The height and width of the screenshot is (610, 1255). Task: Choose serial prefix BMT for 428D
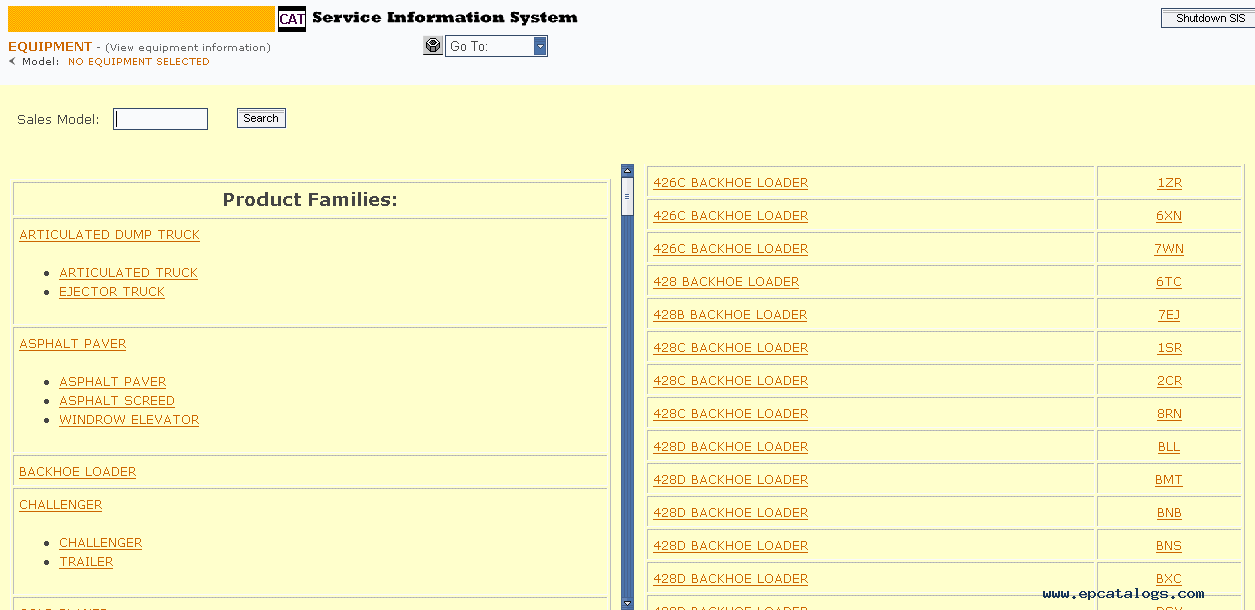[x=1168, y=480]
